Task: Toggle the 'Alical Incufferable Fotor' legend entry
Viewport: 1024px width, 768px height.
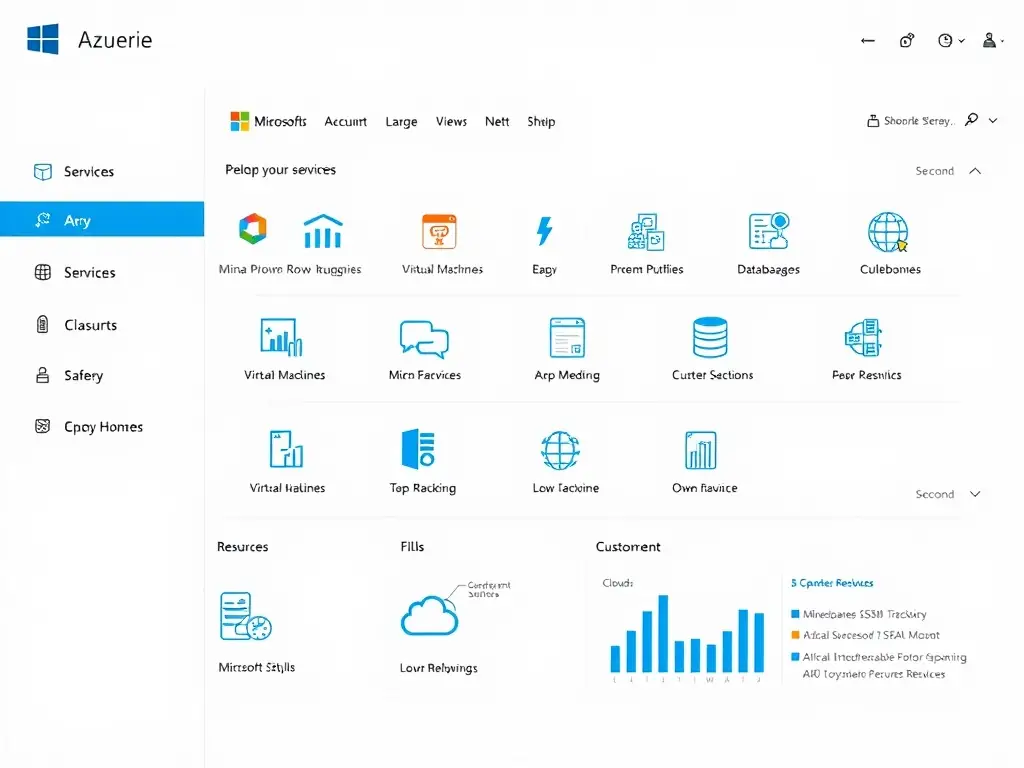Action: (797, 657)
